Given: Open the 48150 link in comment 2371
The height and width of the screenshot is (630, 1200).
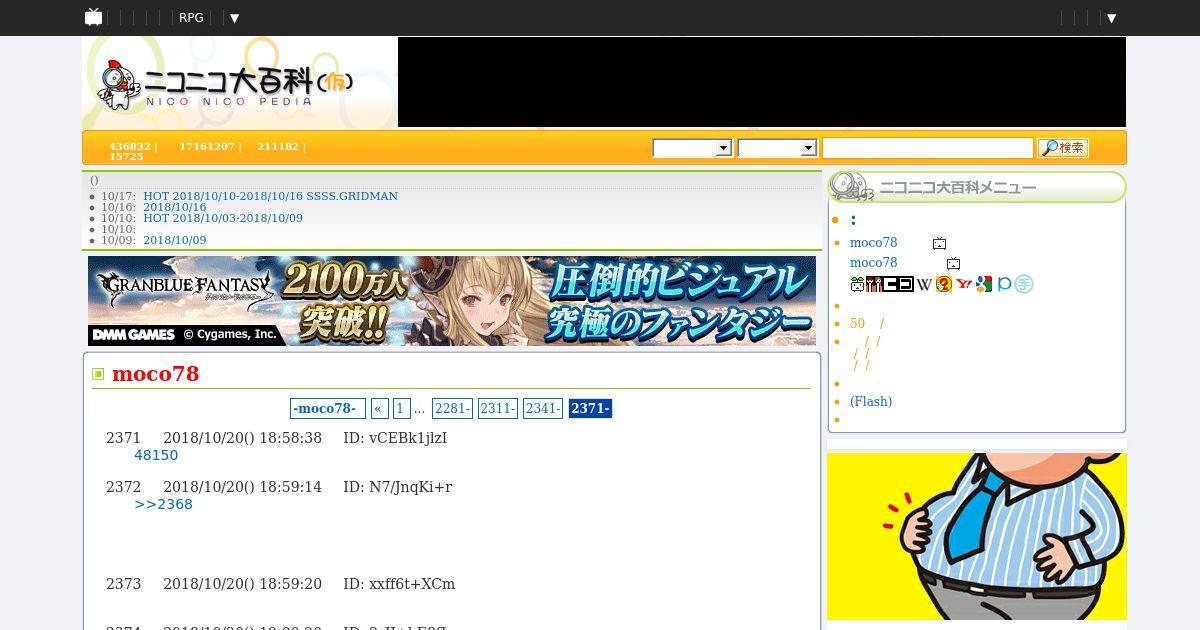Looking at the screenshot, I should pos(156,455).
